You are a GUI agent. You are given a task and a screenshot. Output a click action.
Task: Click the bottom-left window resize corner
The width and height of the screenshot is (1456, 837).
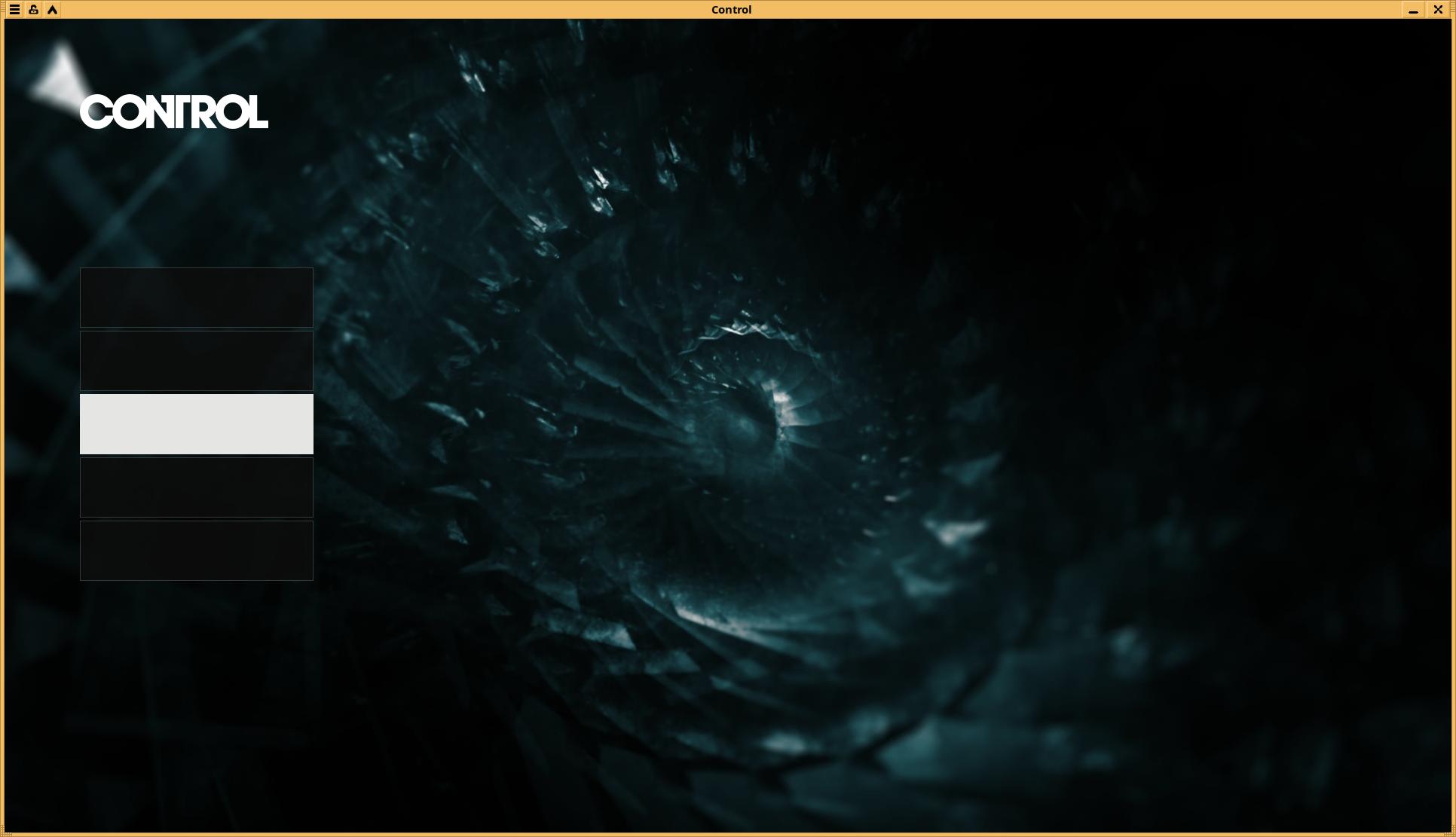click(3, 834)
